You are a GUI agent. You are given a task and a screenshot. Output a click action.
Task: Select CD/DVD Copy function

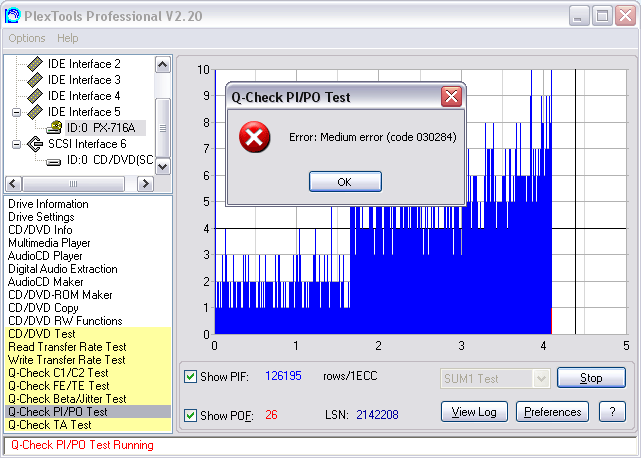[x=43, y=308]
